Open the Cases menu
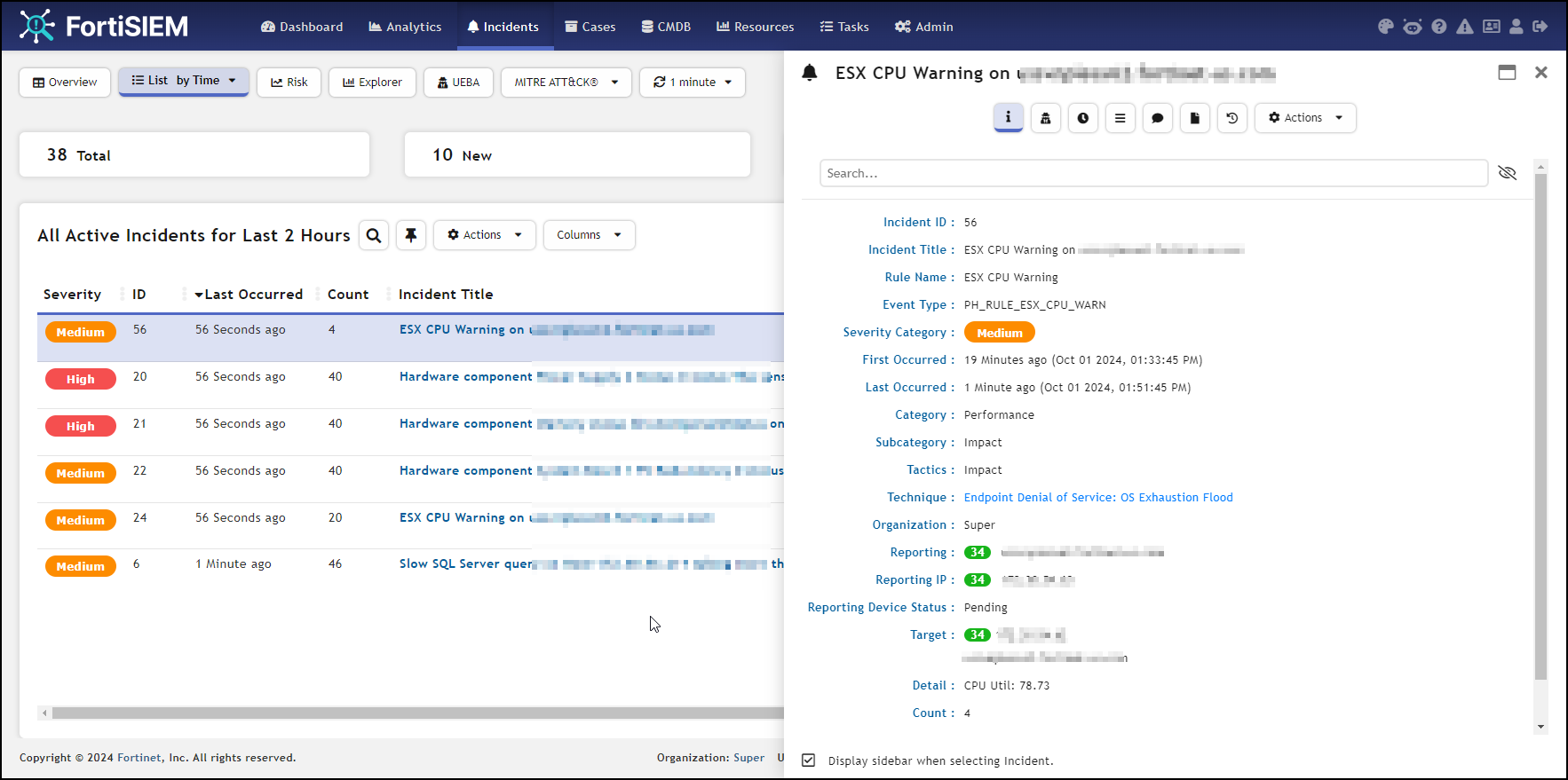The height and width of the screenshot is (780, 1568). point(590,27)
